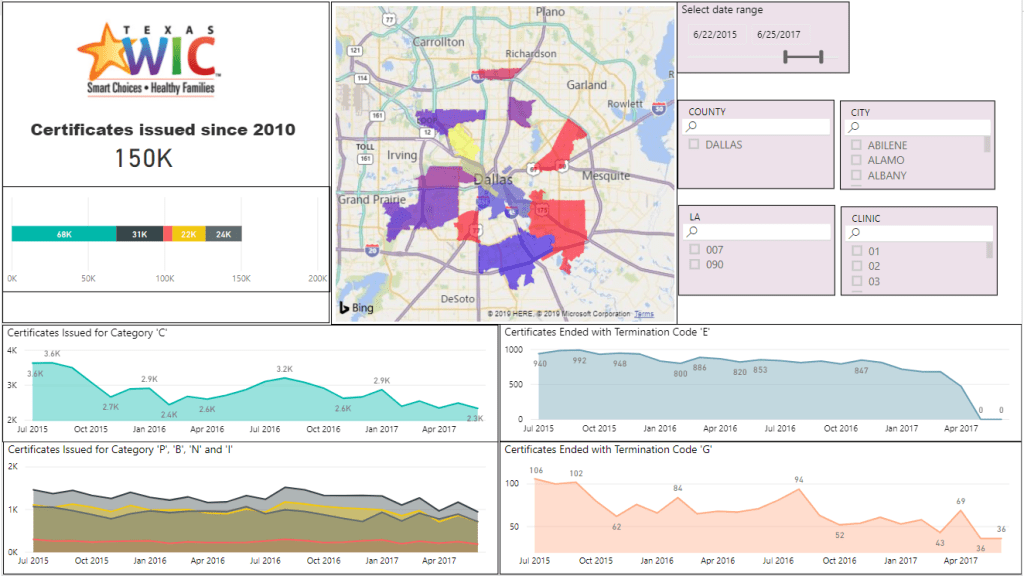The height and width of the screenshot is (576, 1024).
Task: Click the magnifier icon in LA slicer
Action: tap(689, 232)
